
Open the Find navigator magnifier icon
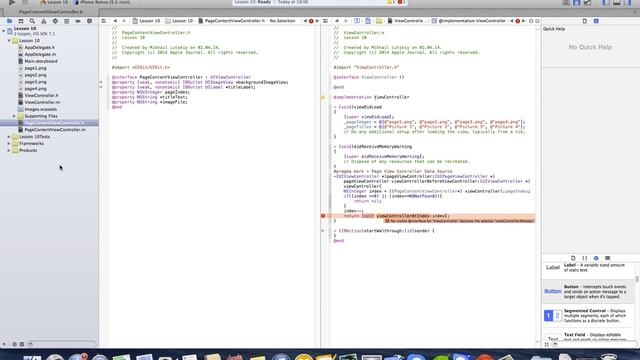(x=32, y=21)
